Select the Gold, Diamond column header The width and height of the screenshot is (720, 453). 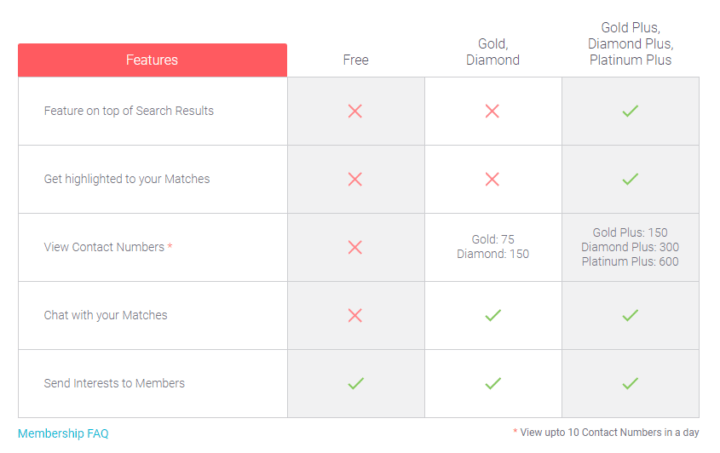pos(493,52)
